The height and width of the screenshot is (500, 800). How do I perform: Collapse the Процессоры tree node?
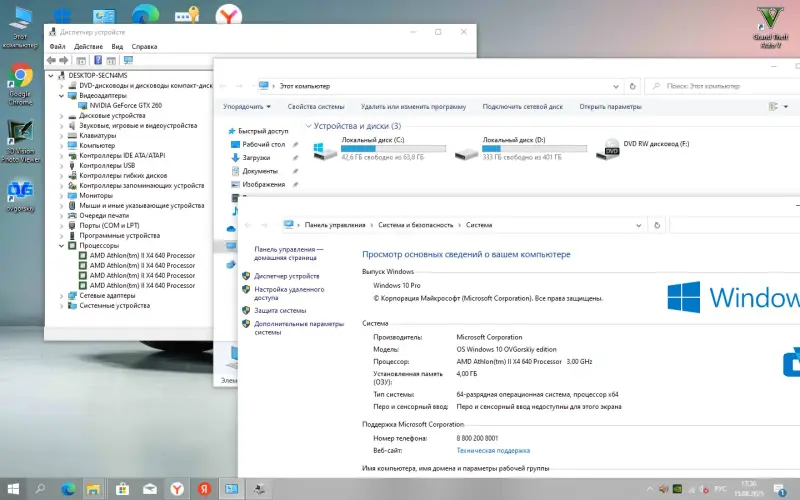pyautogui.click(x=61, y=245)
